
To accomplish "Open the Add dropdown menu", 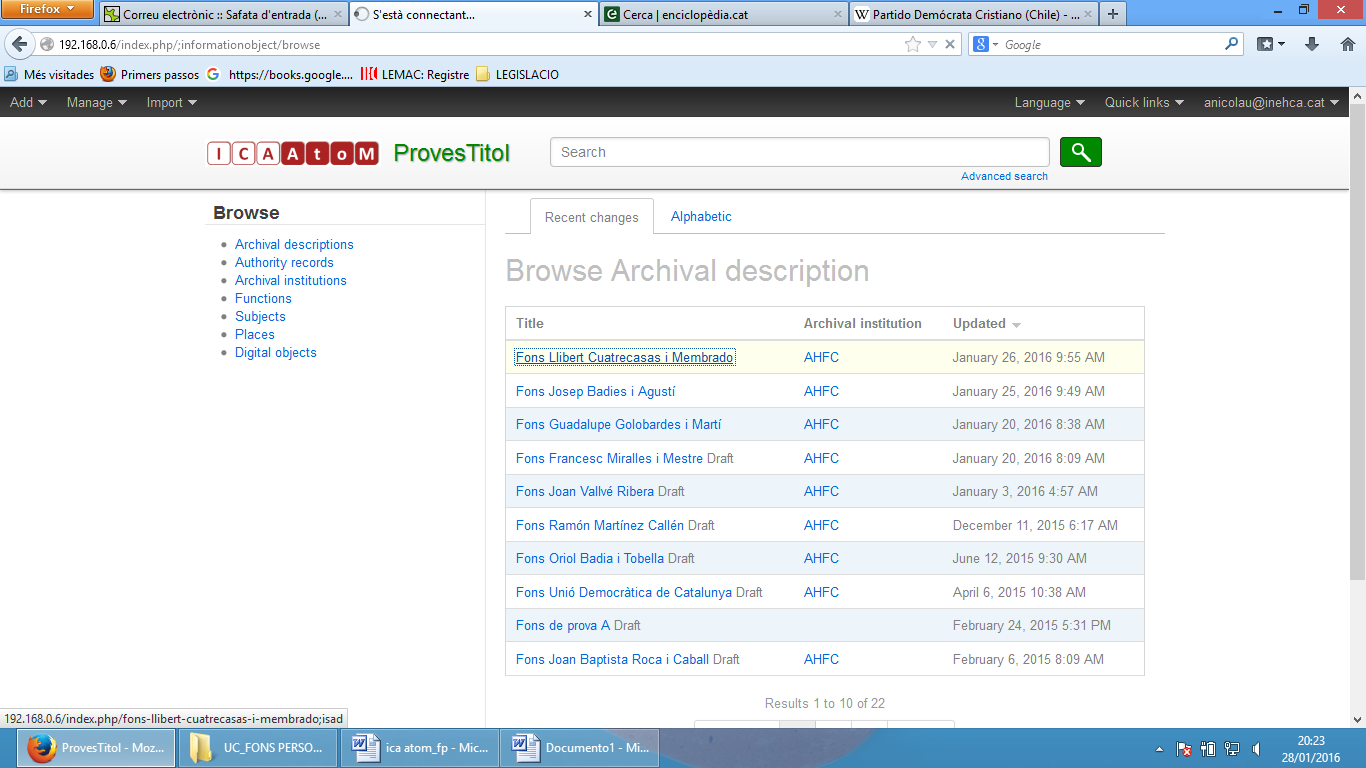I will point(28,102).
